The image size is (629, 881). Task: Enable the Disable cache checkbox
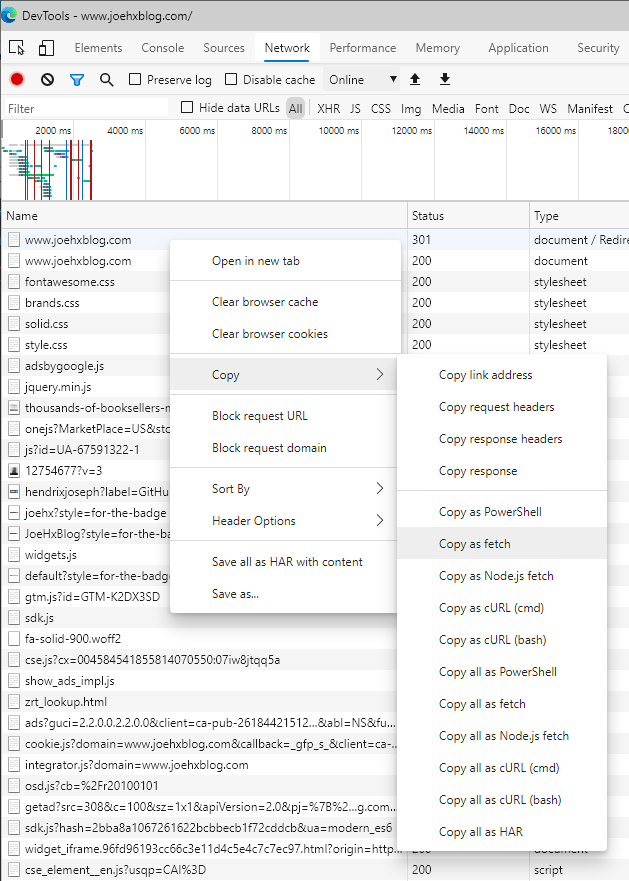230,79
